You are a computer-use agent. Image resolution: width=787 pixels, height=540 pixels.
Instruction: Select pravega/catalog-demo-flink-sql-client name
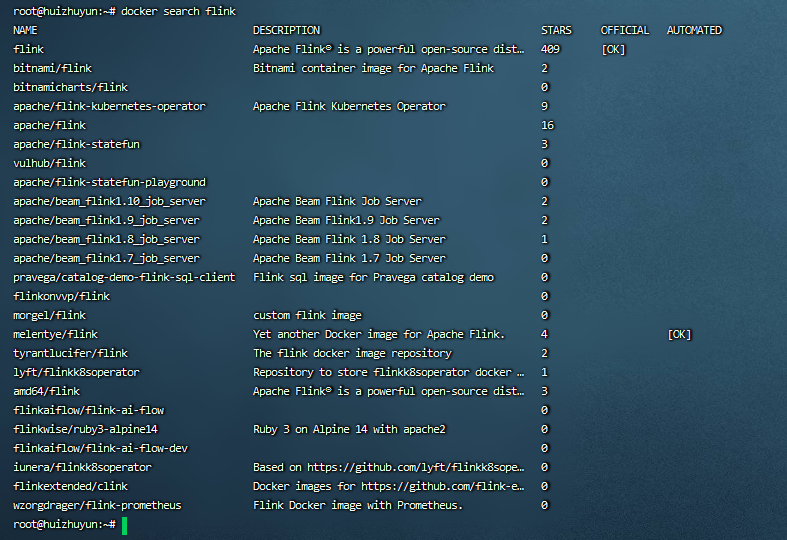tap(124, 277)
